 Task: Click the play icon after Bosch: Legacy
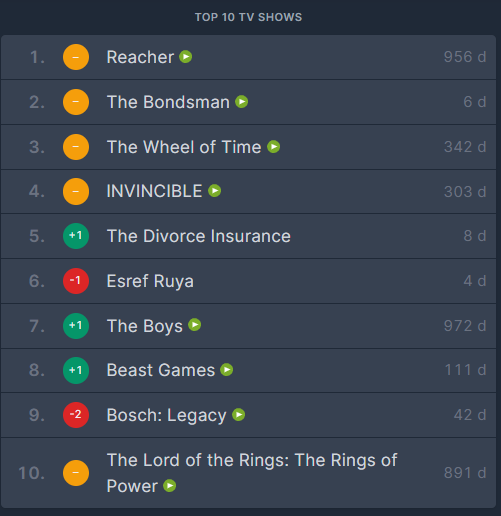(239, 415)
